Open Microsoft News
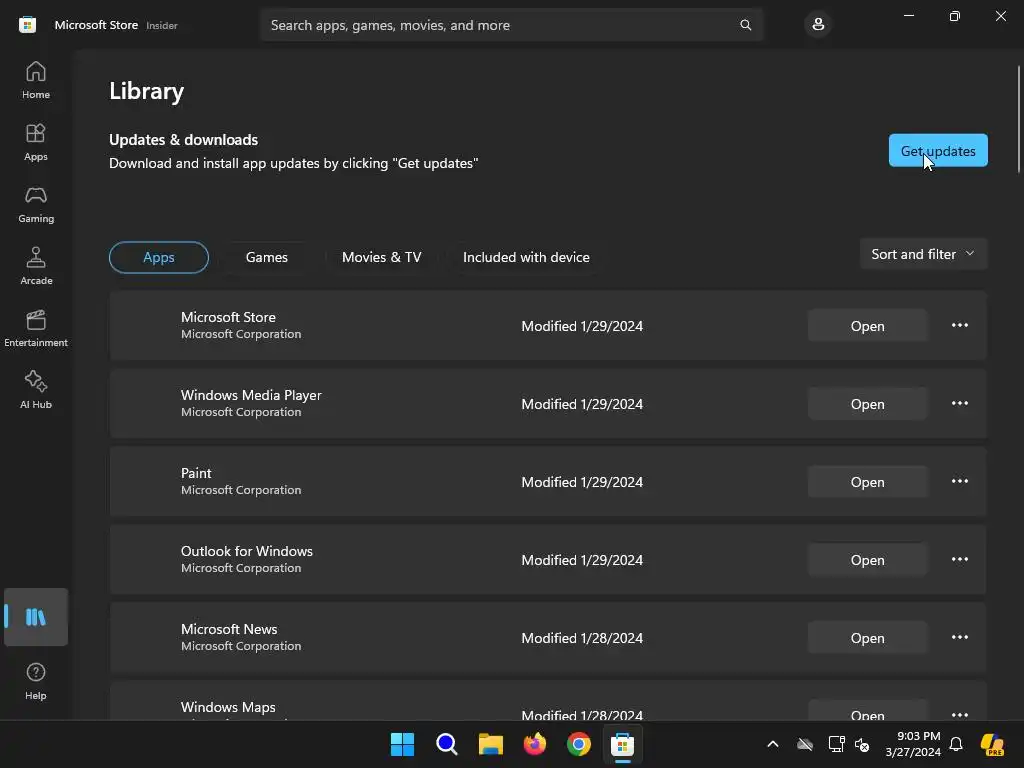1024x768 pixels. tap(867, 638)
